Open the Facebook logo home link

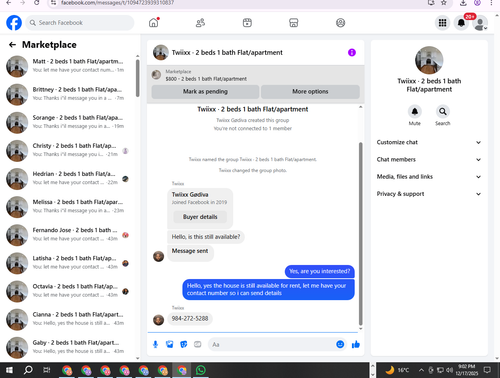tap(14, 23)
